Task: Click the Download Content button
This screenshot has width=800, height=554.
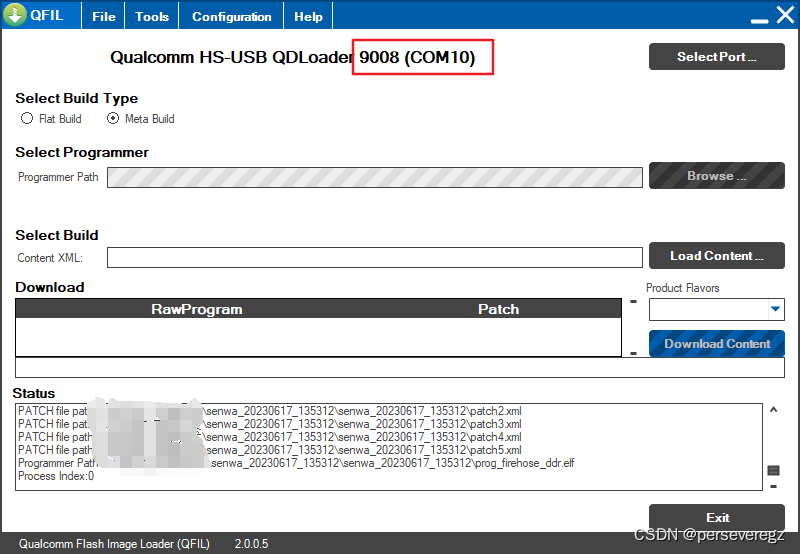Action: pyautogui.click(x=716, y=343)
